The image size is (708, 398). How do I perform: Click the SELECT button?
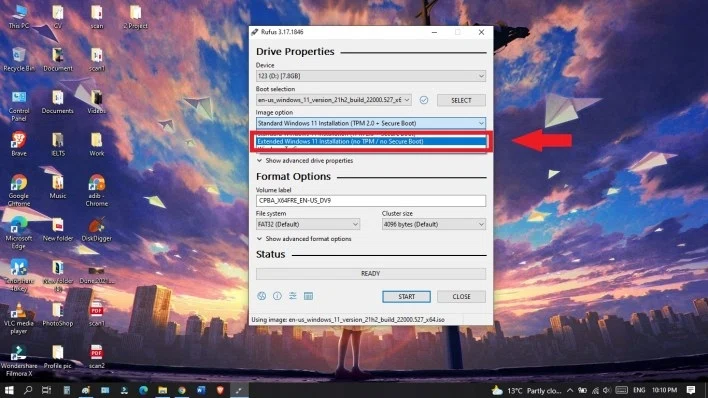click(x=461, y=100)
